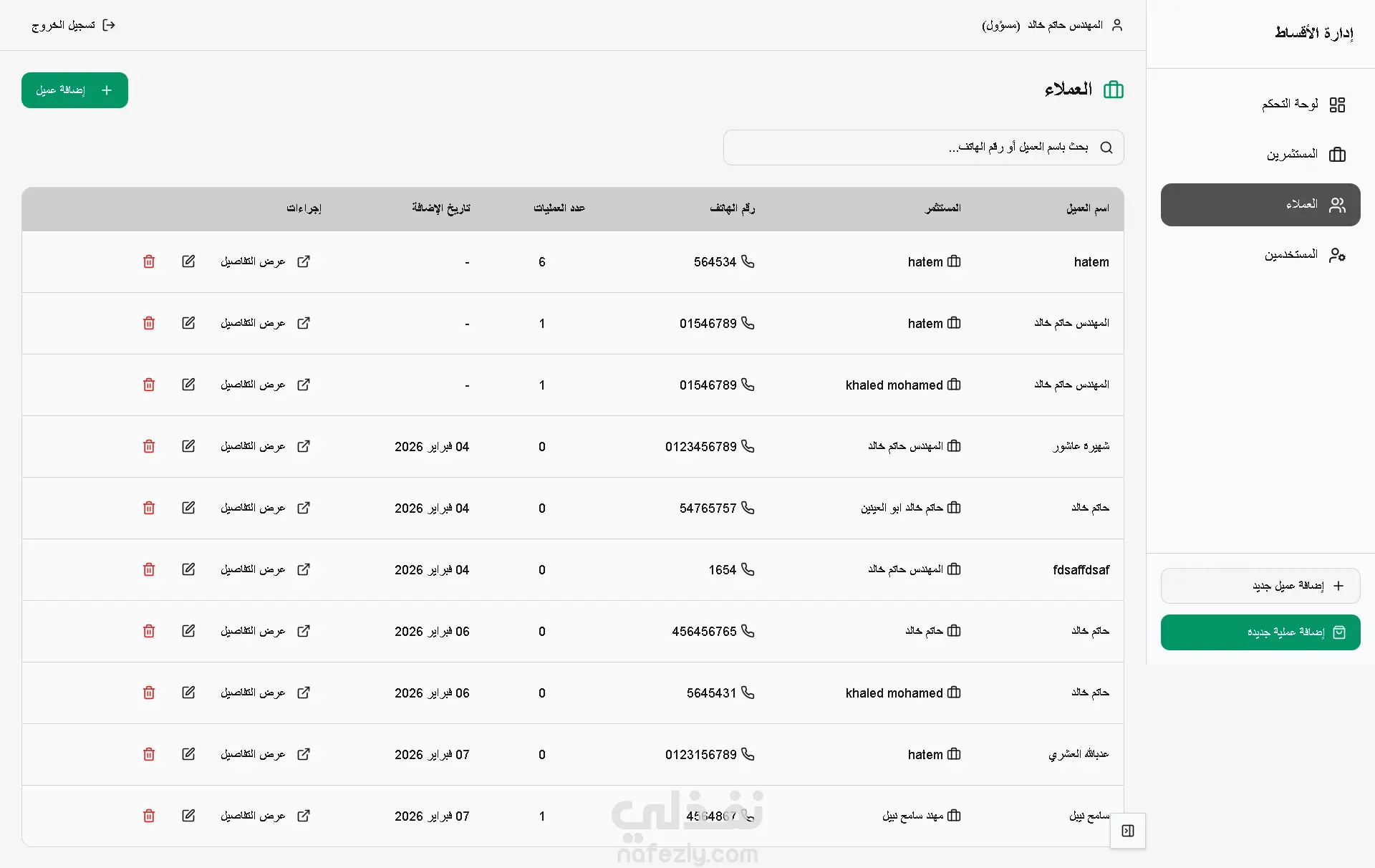Collapse the sidebar panel toggle
Screen dimensions: 1375x868
click(x=1128, y=831)
